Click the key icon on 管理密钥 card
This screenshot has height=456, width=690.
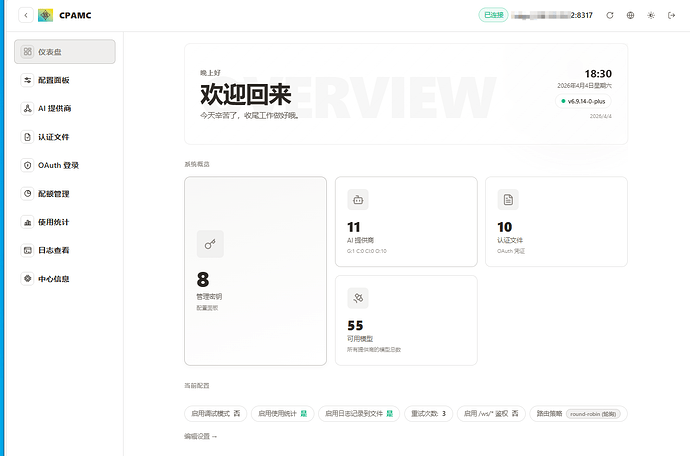pyautogui.click(x=210, y=244)
